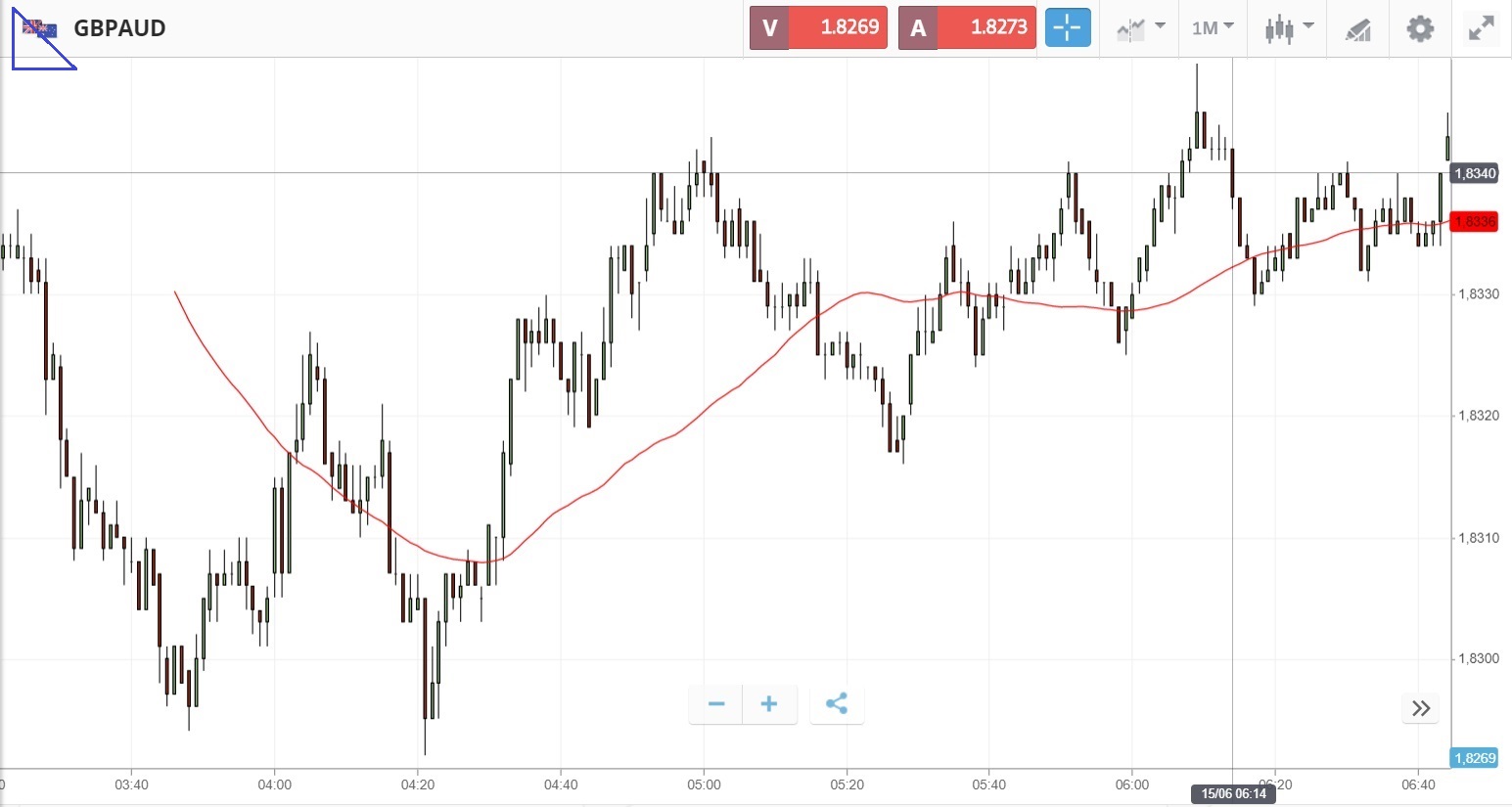Click the 15/06 06:14 time marker
Image resolution: width=1512 pixels, height=807 pixels.
(1233, 793)
